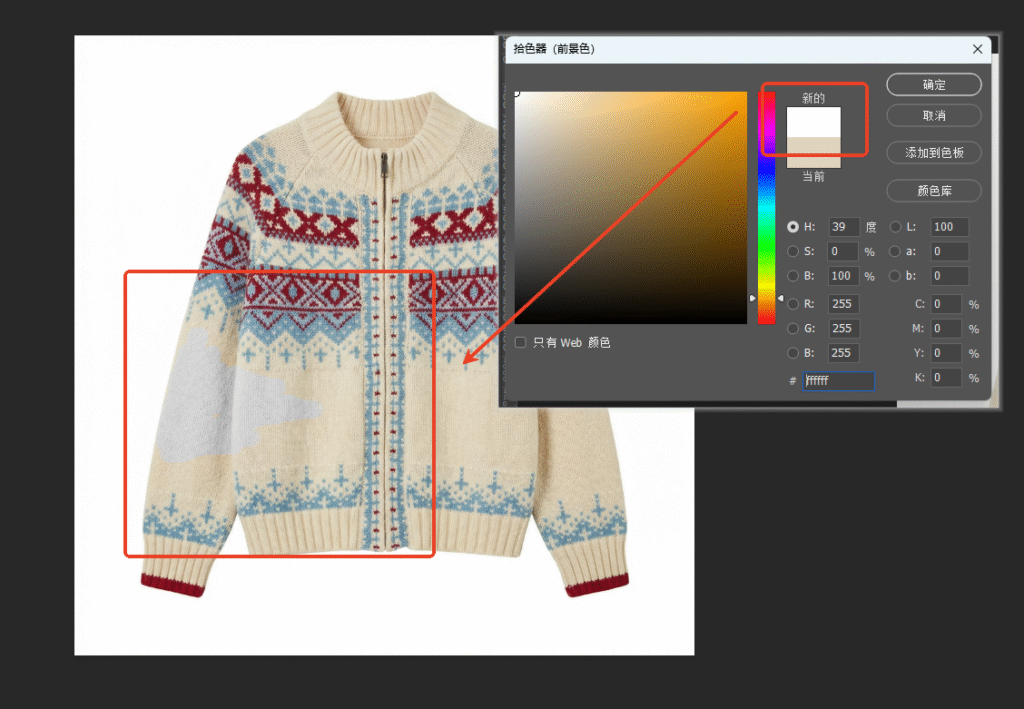
Task: Click the H degree value field
Action: [843, 227]
